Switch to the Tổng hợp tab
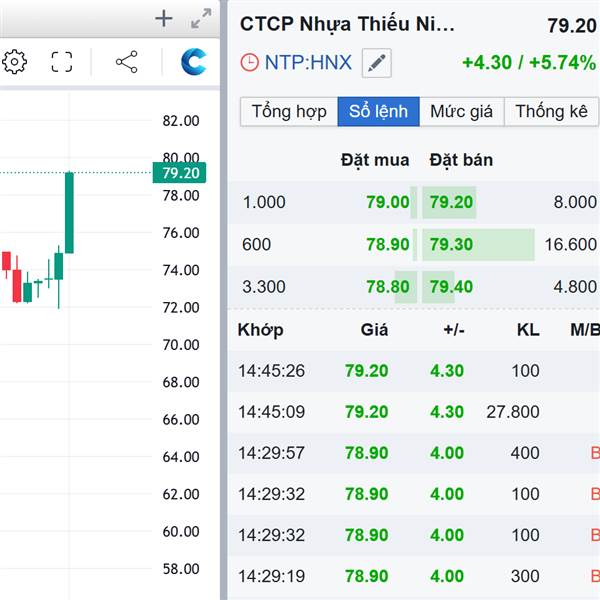600x600 pixels. (289, 111)
